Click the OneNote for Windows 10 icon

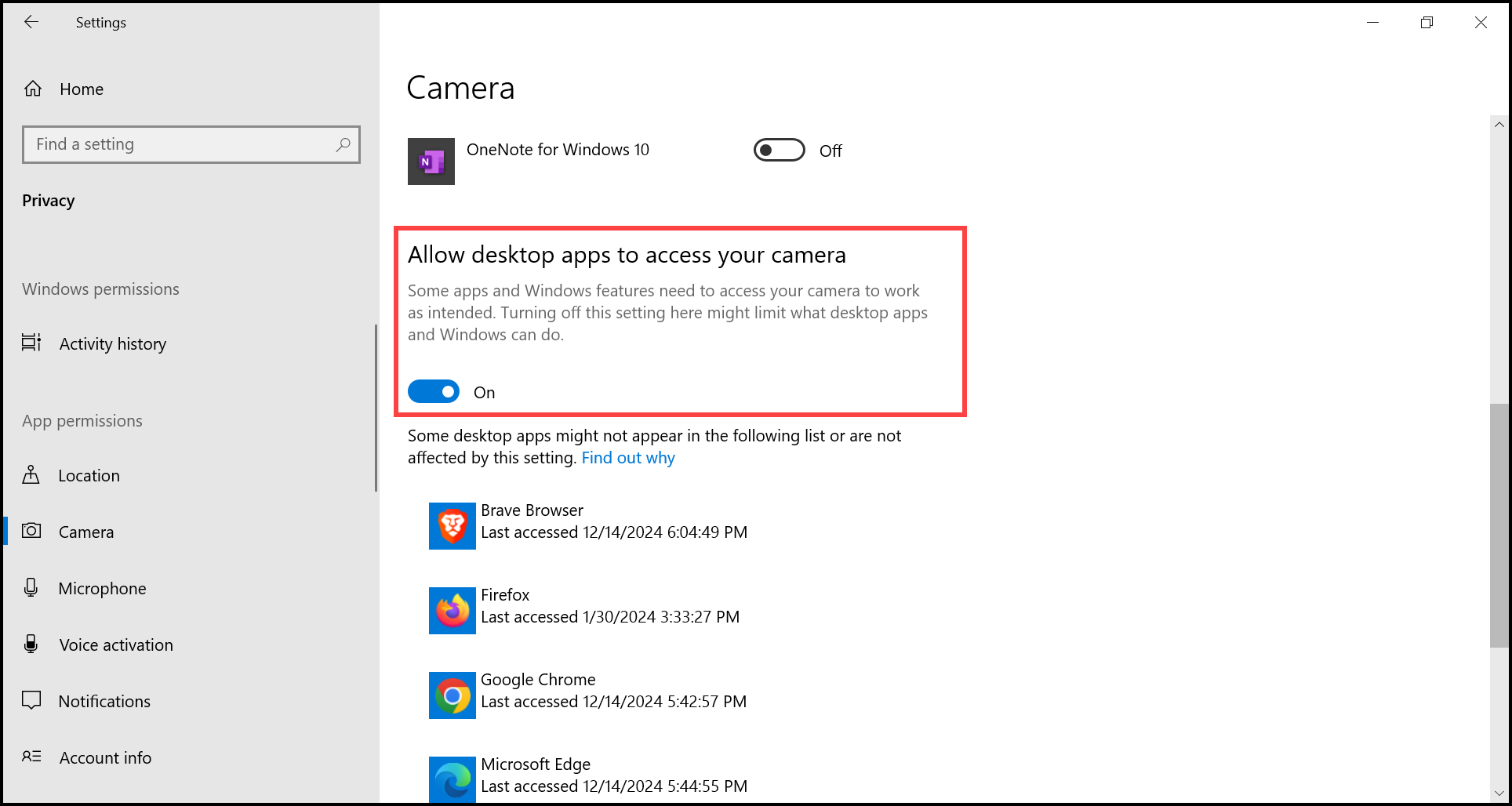click(x=431, y=162)
